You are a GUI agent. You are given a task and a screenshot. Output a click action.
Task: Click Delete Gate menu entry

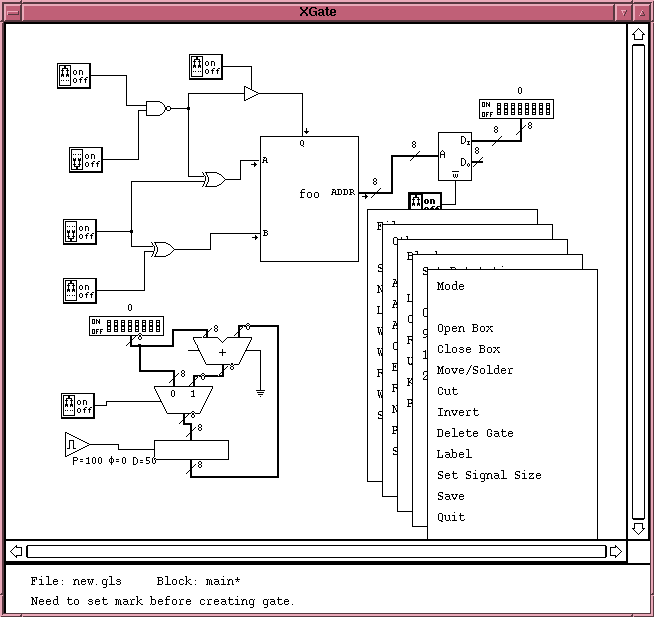pyautogui.click(x=475, y=433)
